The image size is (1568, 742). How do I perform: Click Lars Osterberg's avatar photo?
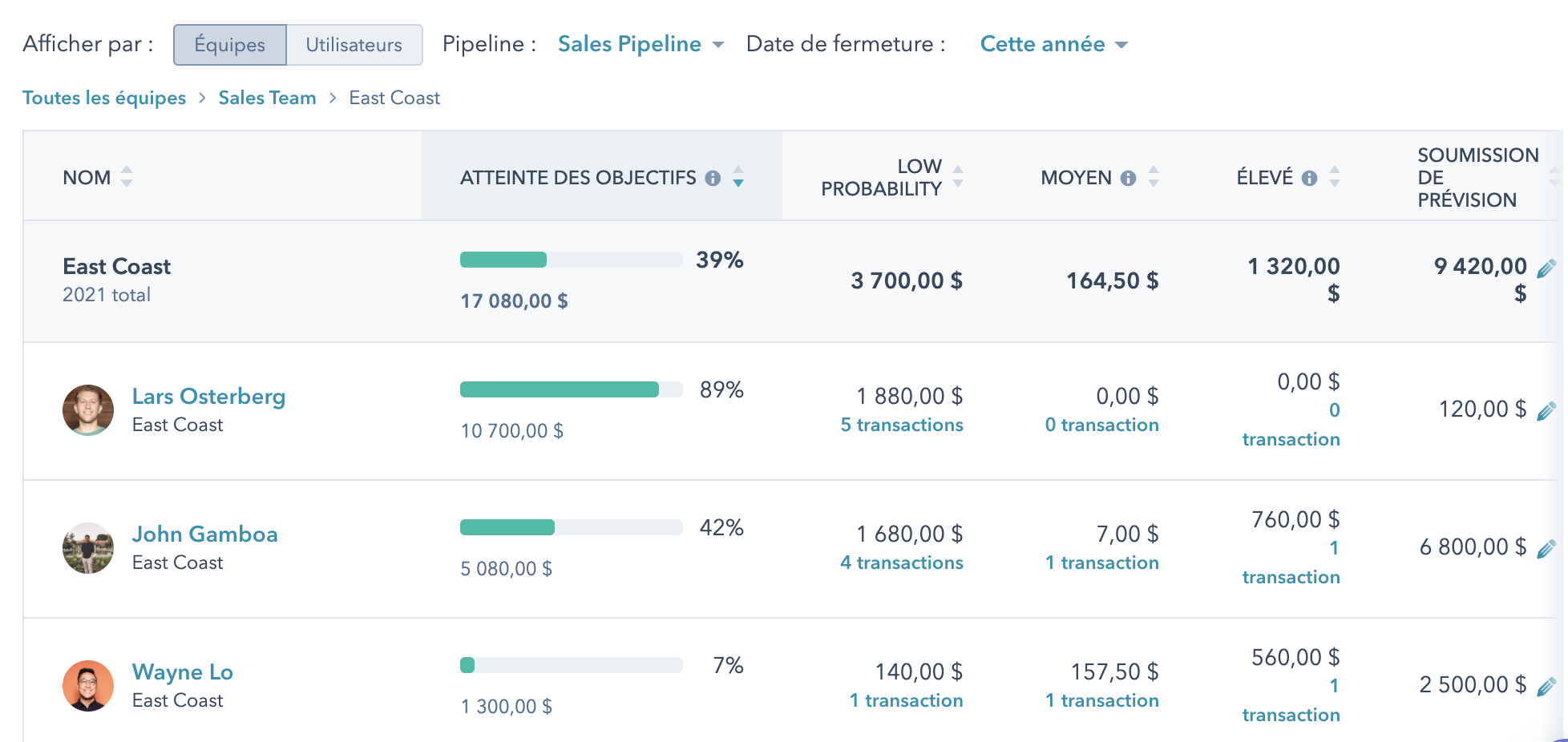pos(88,410)
